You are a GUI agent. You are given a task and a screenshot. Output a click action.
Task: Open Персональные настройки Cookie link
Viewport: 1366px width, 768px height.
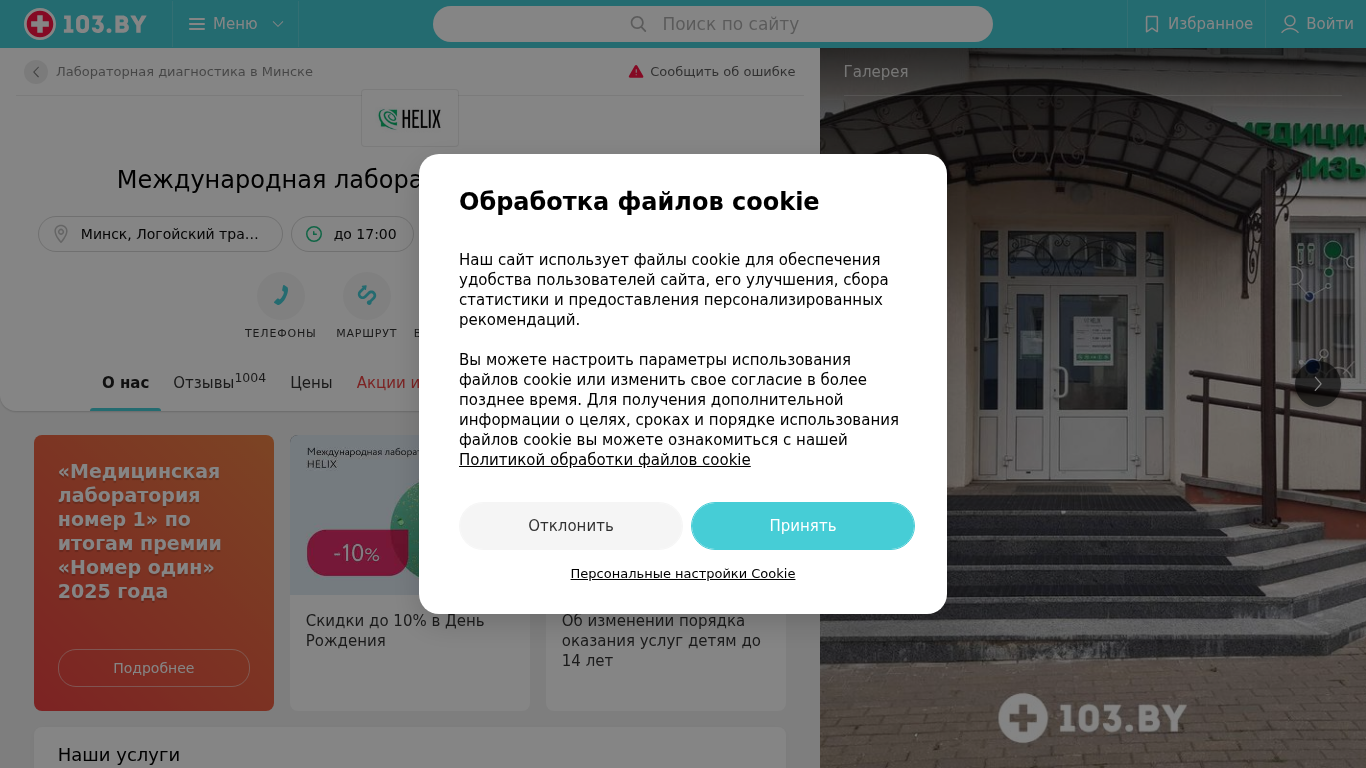pyautogui.click(x=683, y=574)
